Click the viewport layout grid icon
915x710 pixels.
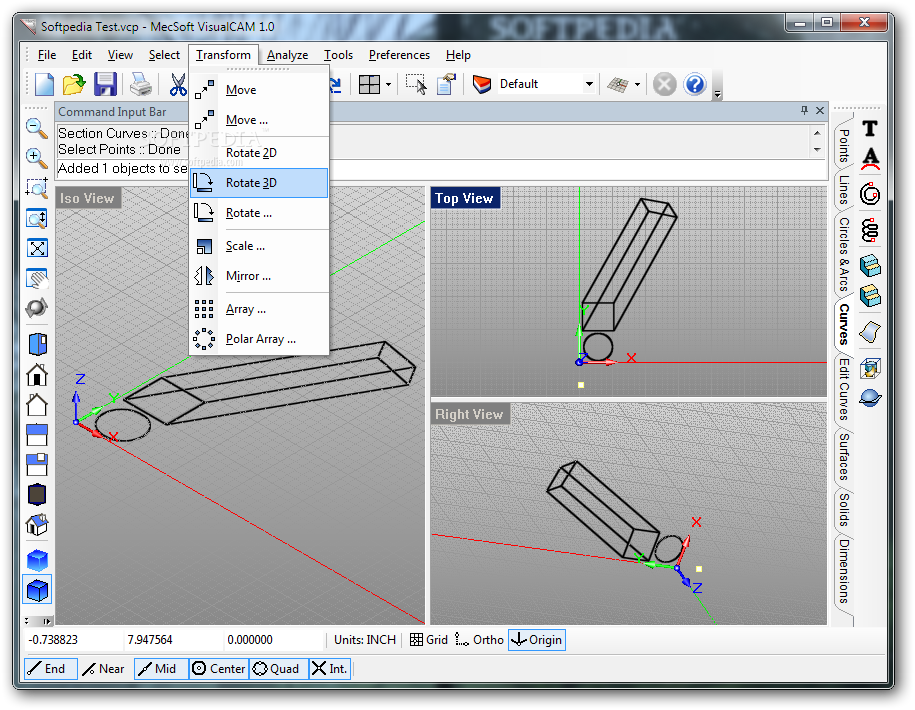(x=369, y=85)
